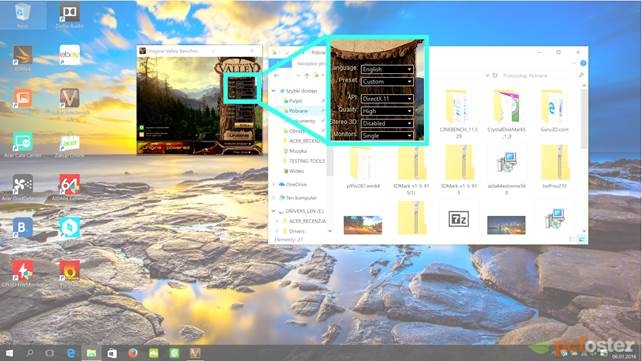Click the Run button in Valley launcher
This screenshot has height=361, width=642.
pyautogui.click(x=243, y=124)
